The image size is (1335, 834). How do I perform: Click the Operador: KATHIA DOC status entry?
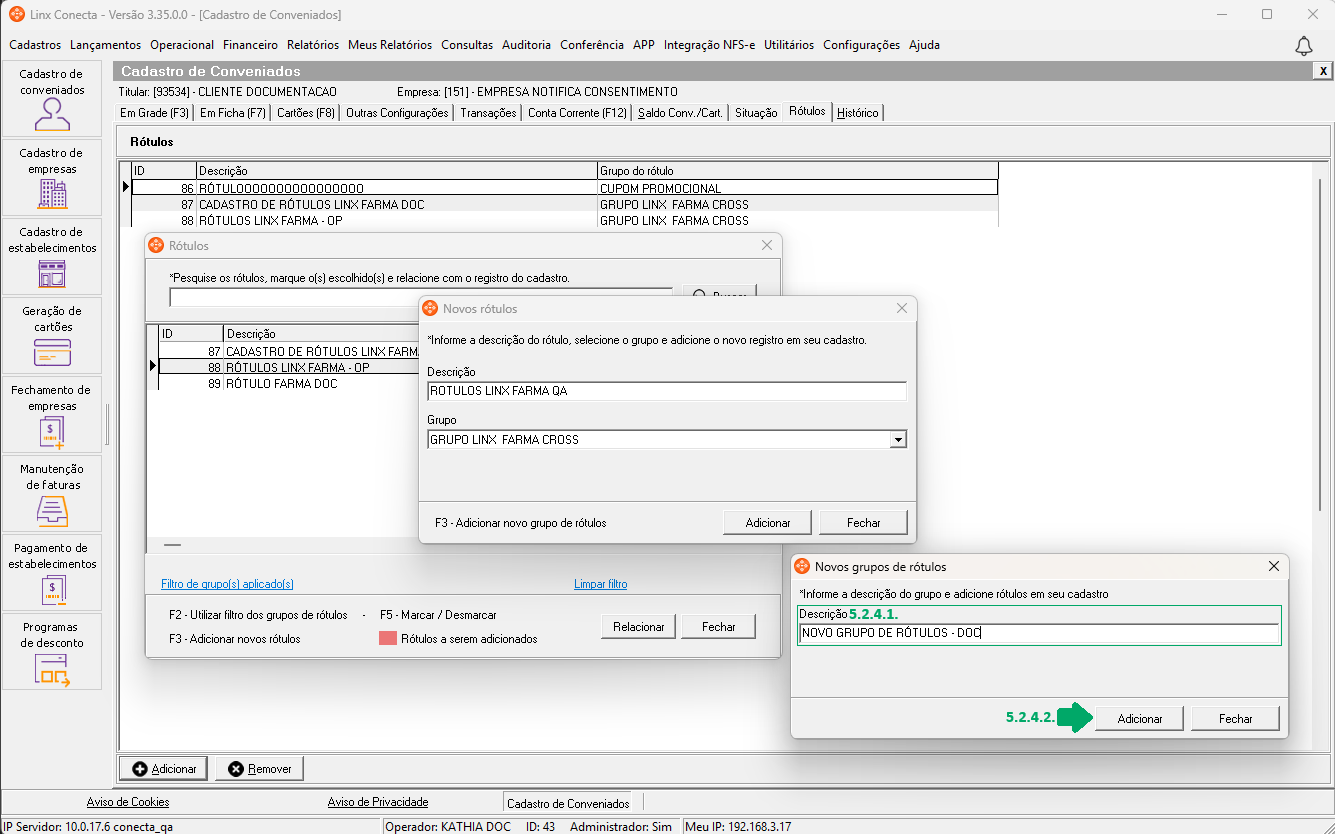448,827
